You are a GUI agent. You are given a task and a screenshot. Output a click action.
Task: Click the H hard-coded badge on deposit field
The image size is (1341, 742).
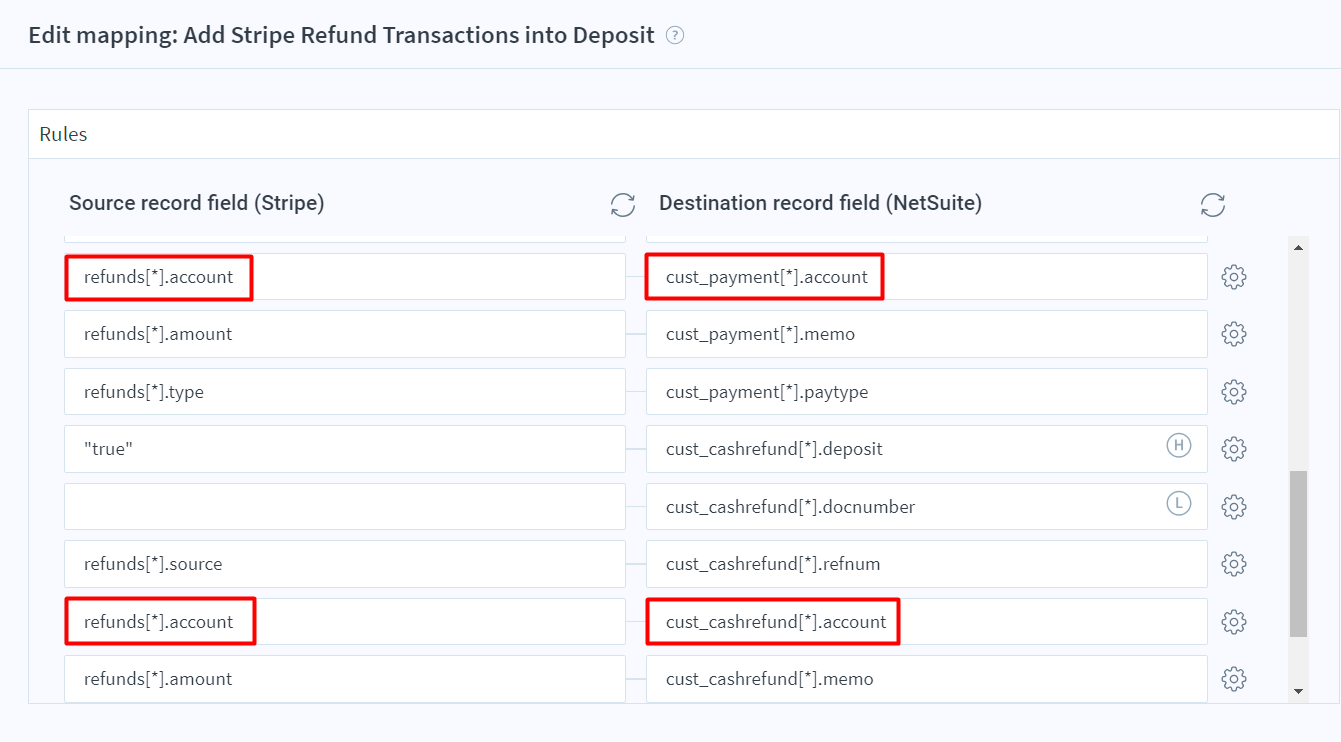click(1179, 445)
